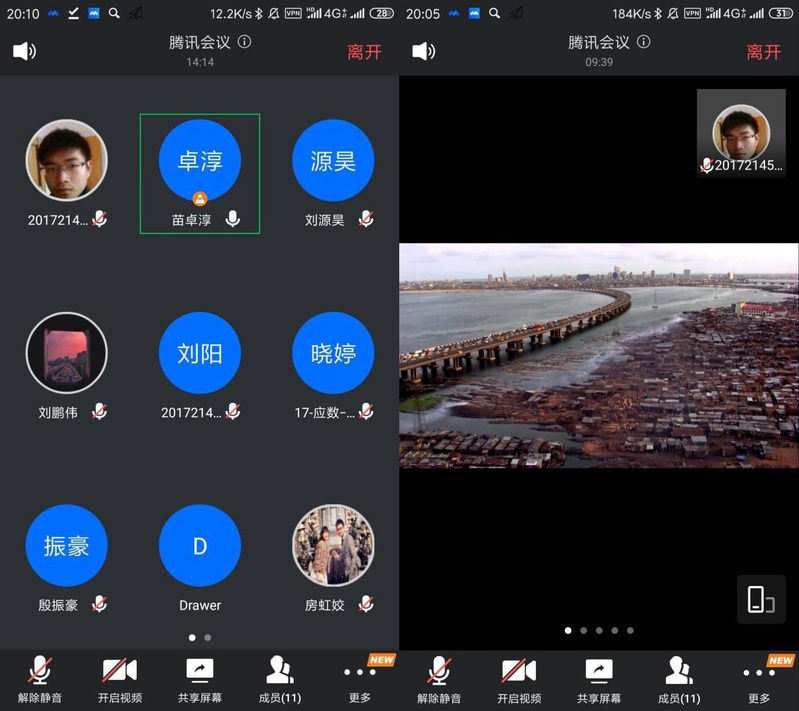The height and width of the screenshot is (711, 799).
Task: Tap the device orientation switch icon on video screen
Action: 761,599
